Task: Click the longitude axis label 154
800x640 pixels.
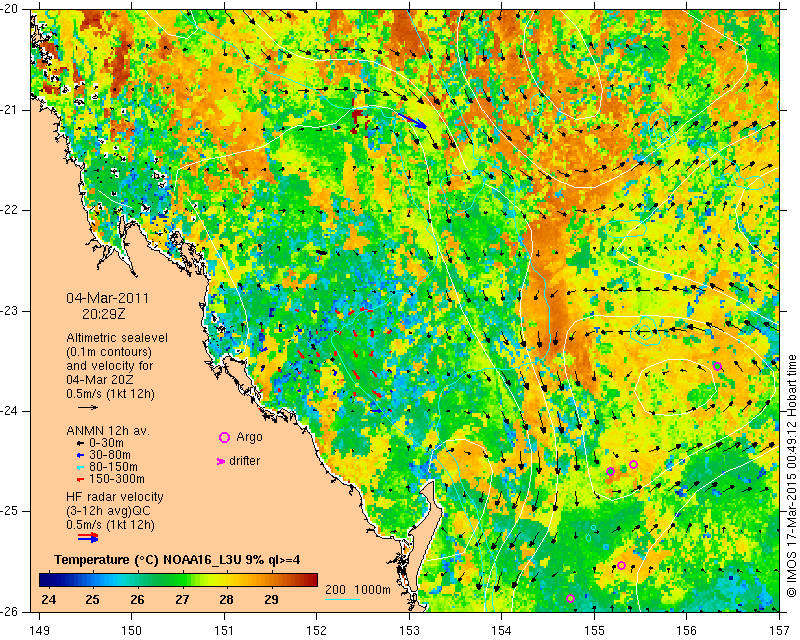Action: (502, 631)
